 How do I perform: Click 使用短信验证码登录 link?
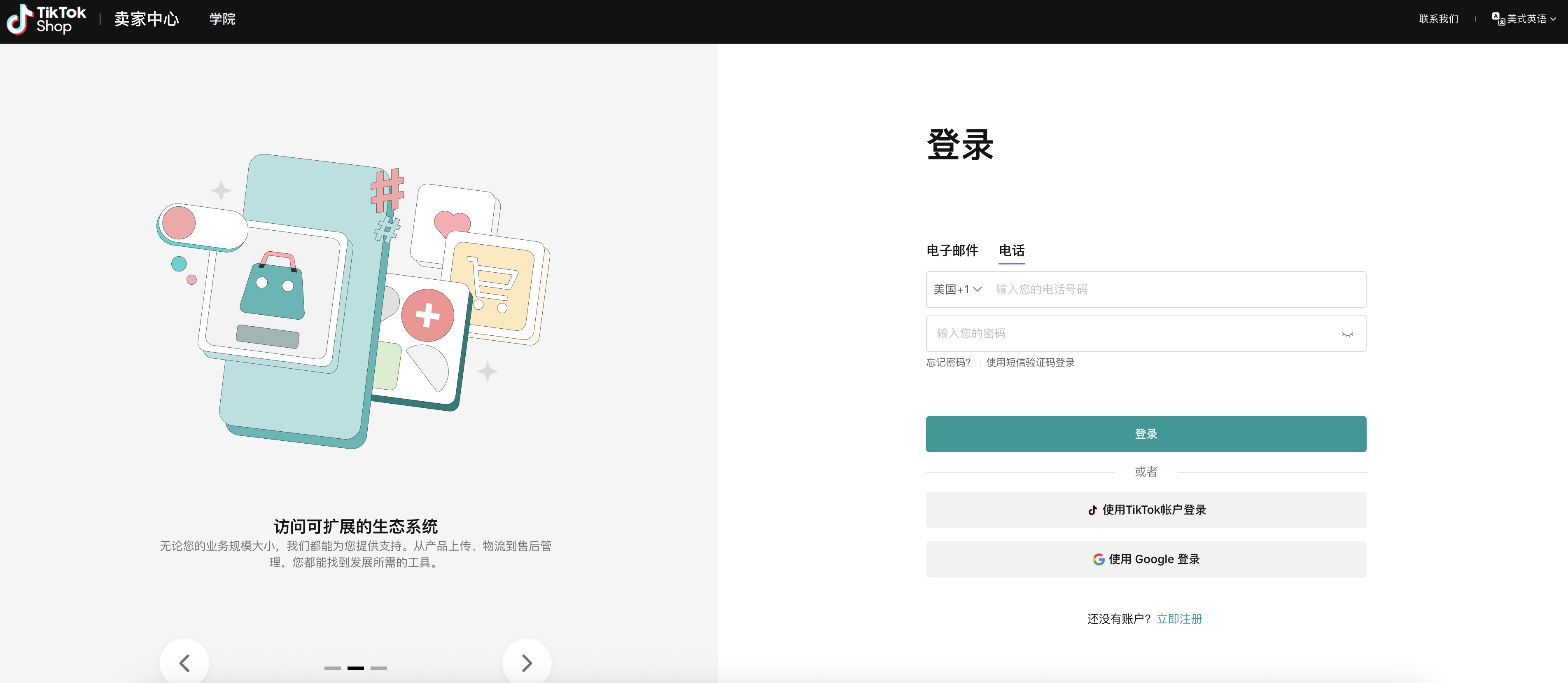(x=1030, y=363)
